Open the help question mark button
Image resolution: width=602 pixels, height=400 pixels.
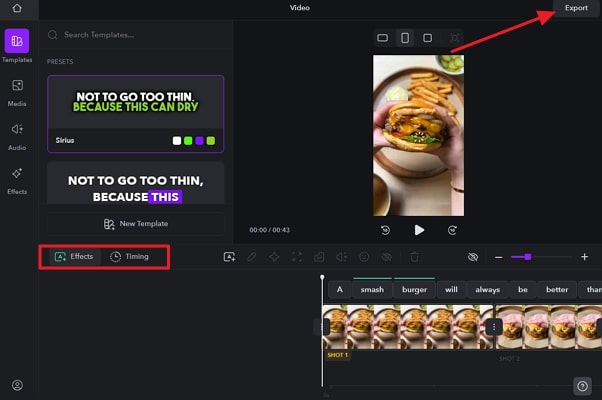click(x=582, y=386)
